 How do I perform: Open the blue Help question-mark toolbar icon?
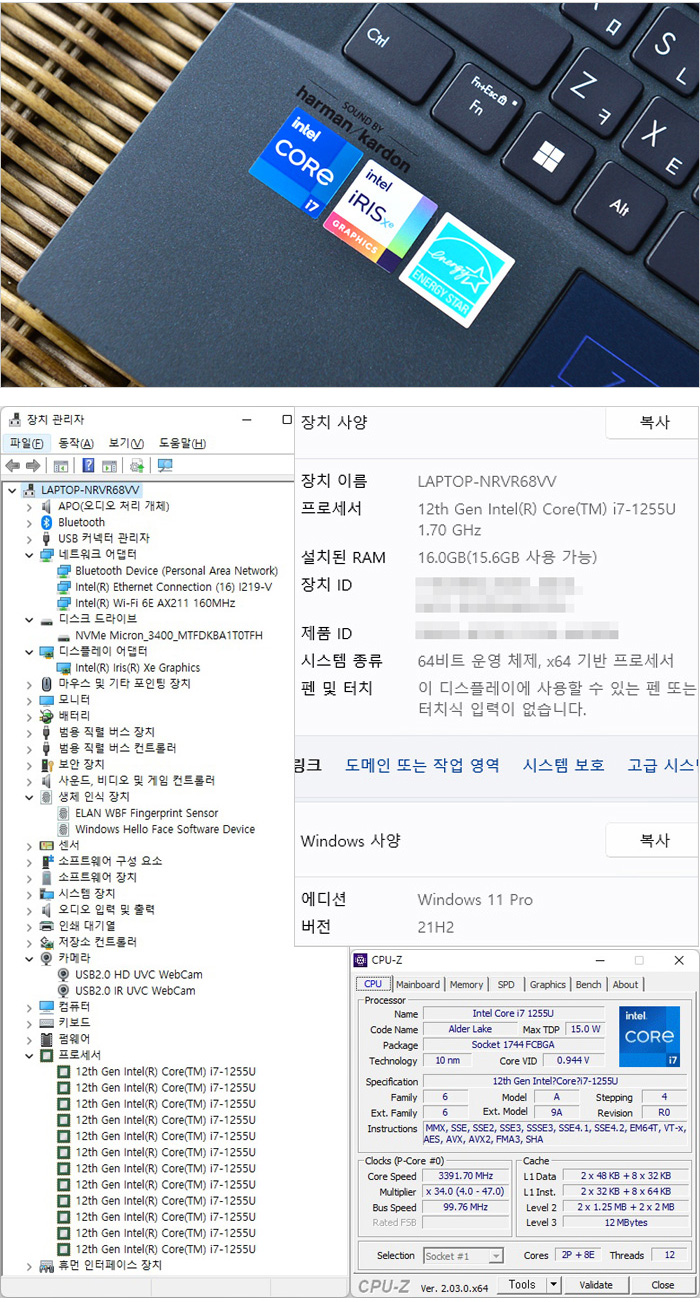pos(88,466)
